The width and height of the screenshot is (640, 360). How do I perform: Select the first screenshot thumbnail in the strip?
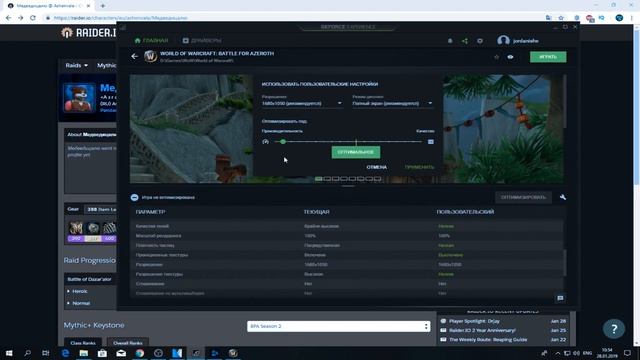[319, 179]
